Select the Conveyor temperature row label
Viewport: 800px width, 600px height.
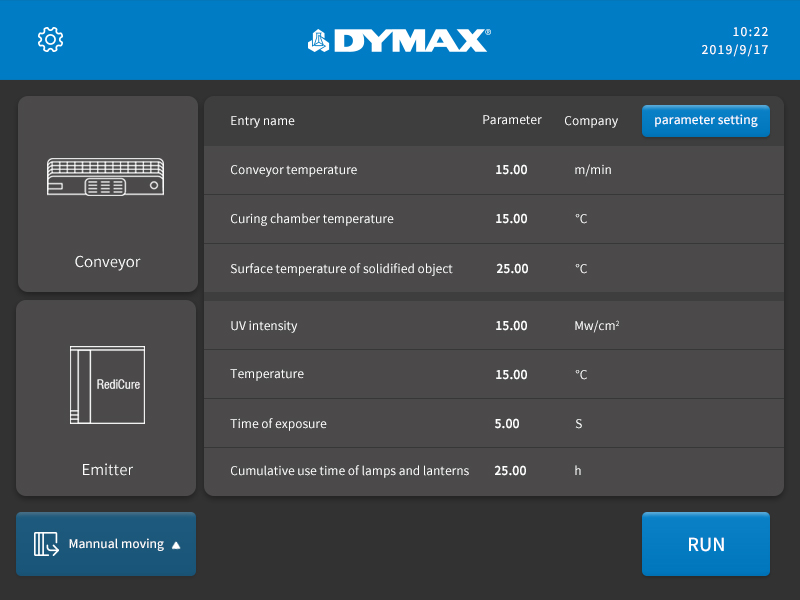293,170
